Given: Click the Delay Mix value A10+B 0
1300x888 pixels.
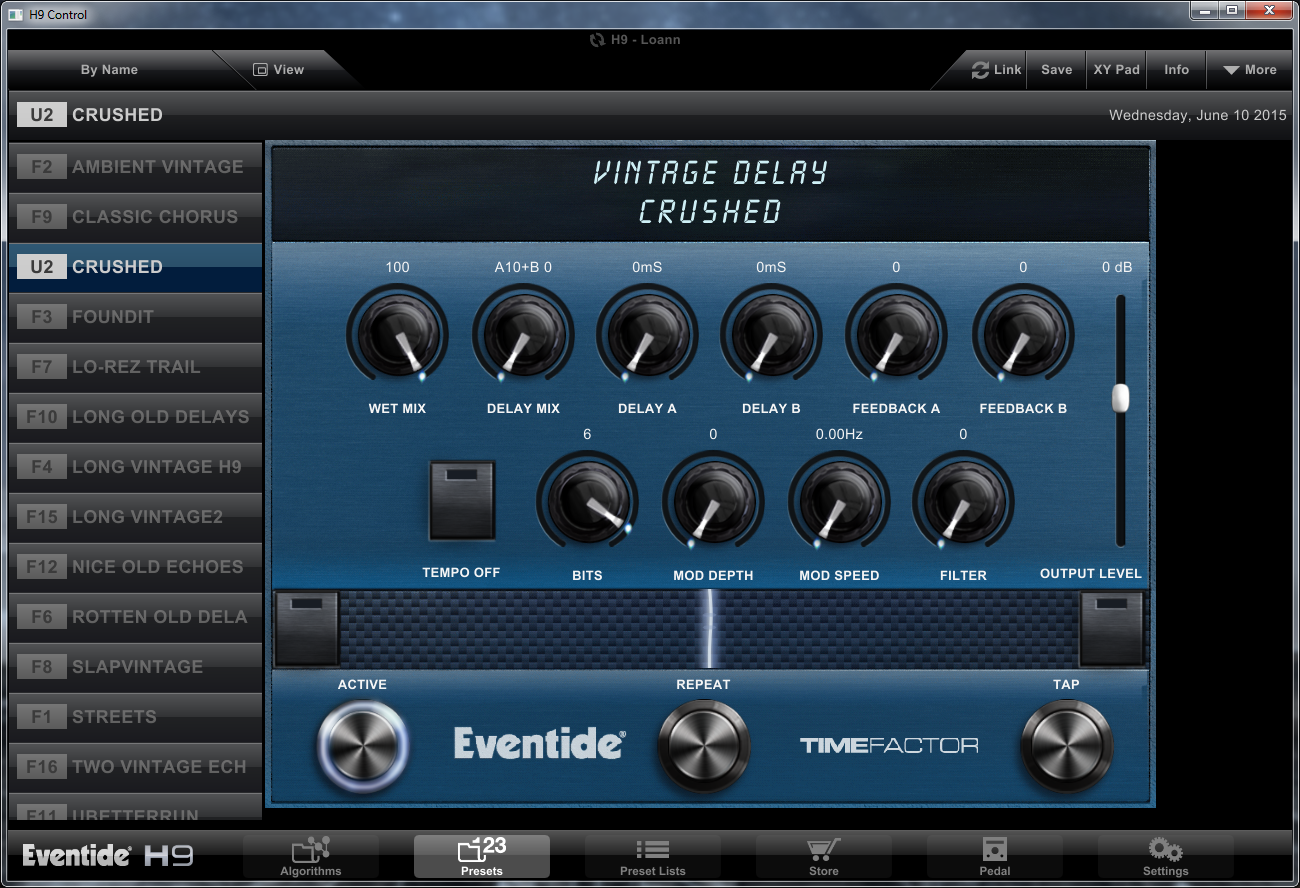Looking at the screenshot, I should 523,267.
